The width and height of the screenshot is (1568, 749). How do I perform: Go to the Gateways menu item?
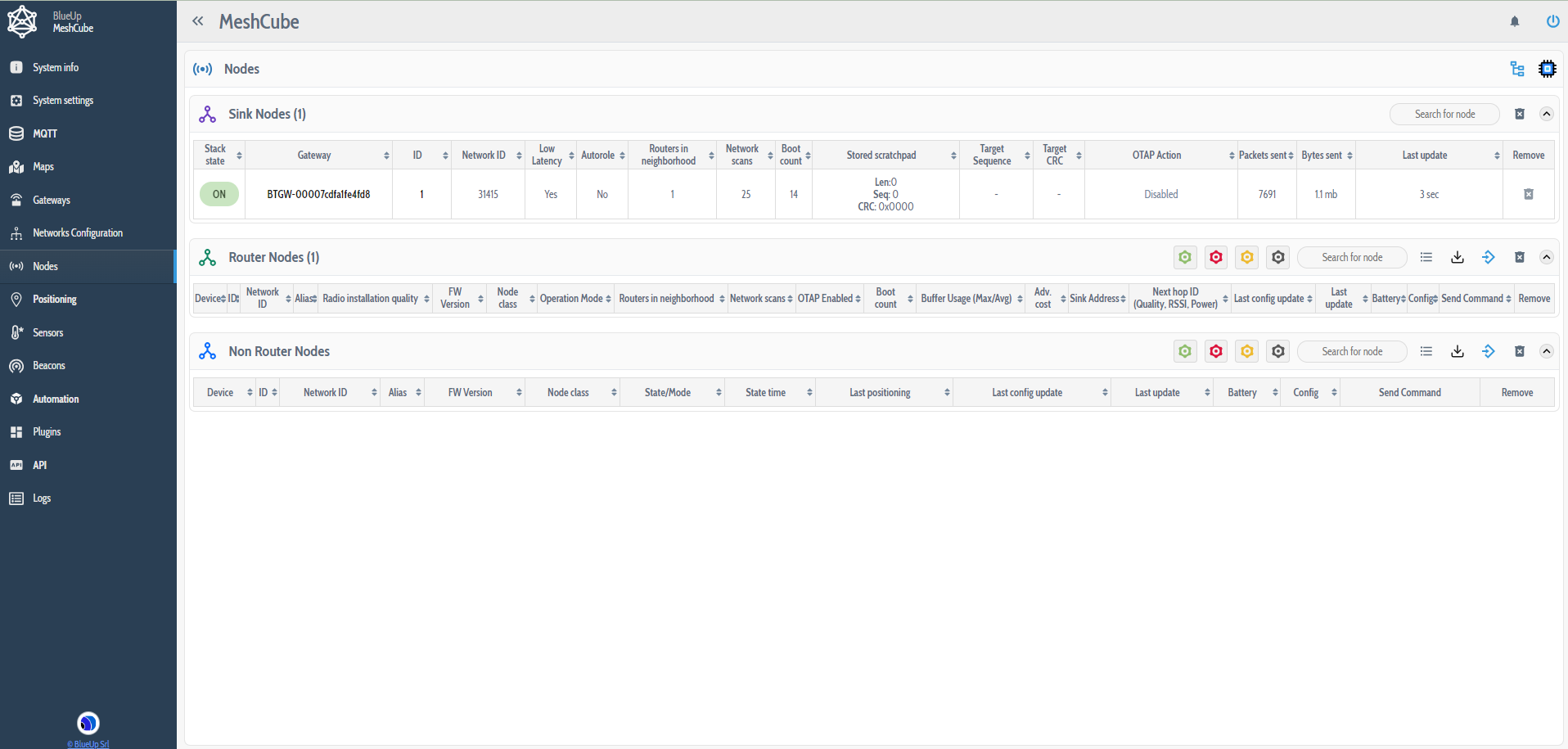(x=52, y=200)
